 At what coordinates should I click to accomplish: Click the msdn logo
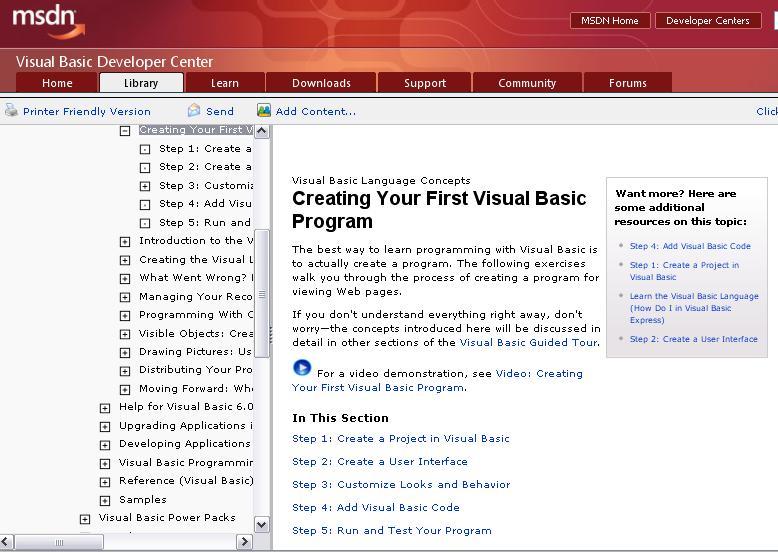click(48, 22)
